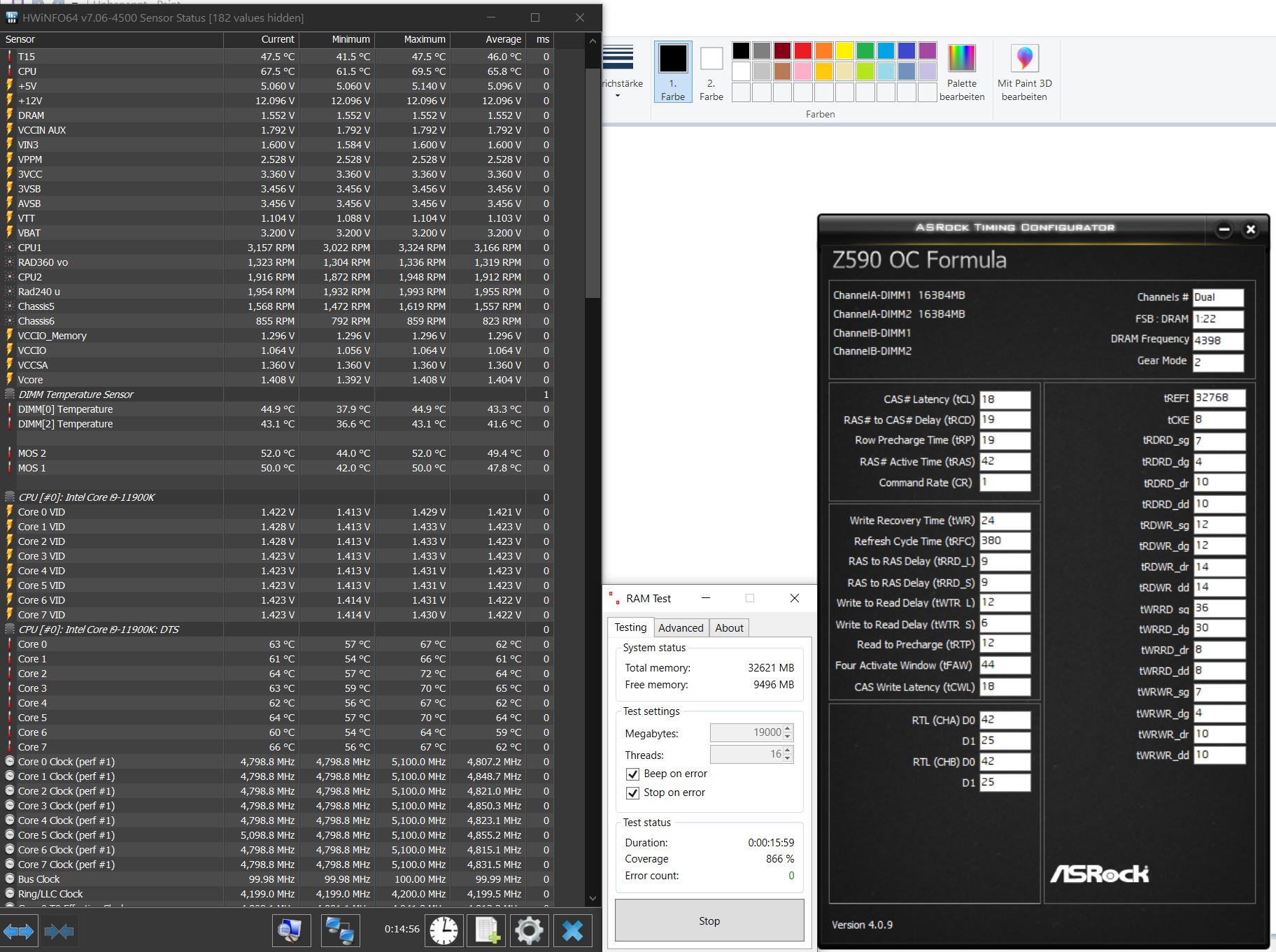This screenshot has width=1276, height=952.
Task: Click the Refresh Cycle Time (tRFC) field
Action: (x=1005, y=541)
